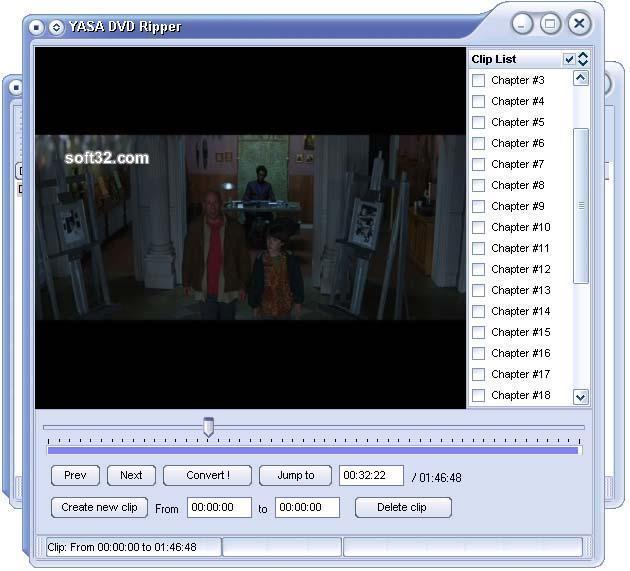Select the Chapter #9 list entry text
The image size is (630, 571).
518,206
